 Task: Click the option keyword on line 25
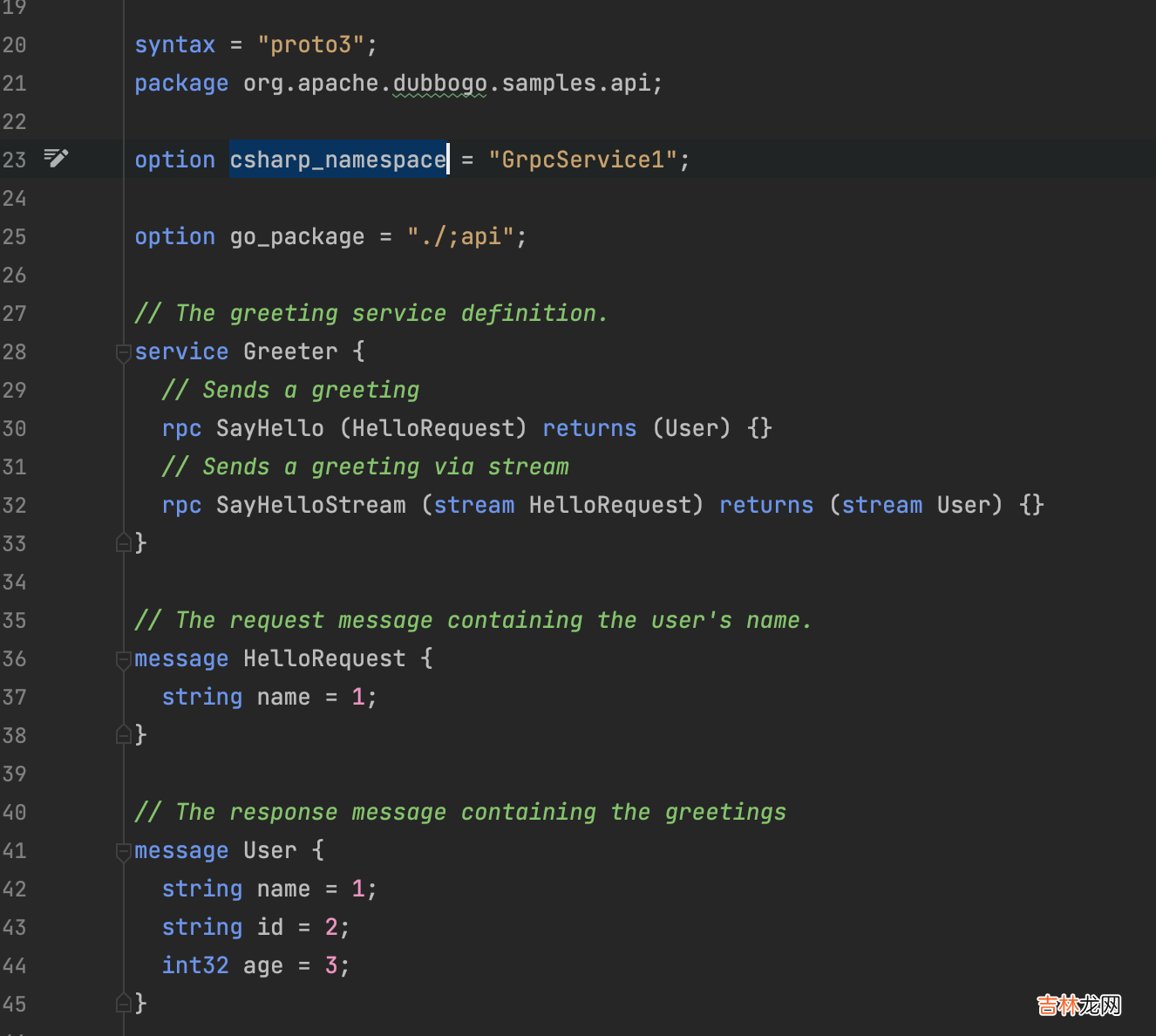point(175,236)
